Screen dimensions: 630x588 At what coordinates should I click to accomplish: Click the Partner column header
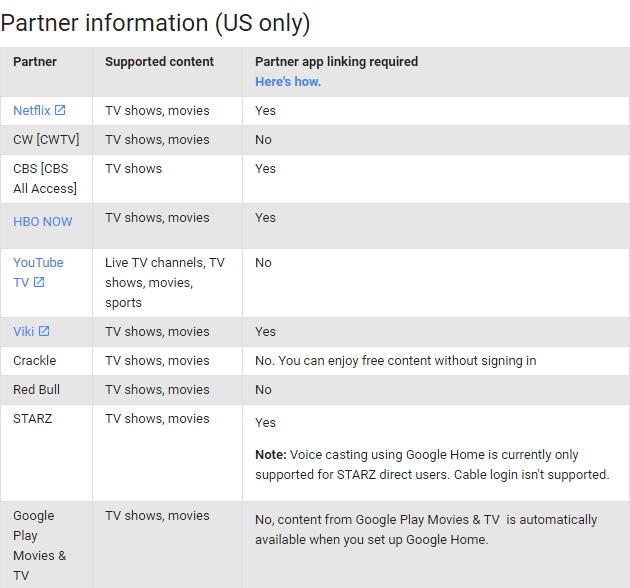pos(35,62)
